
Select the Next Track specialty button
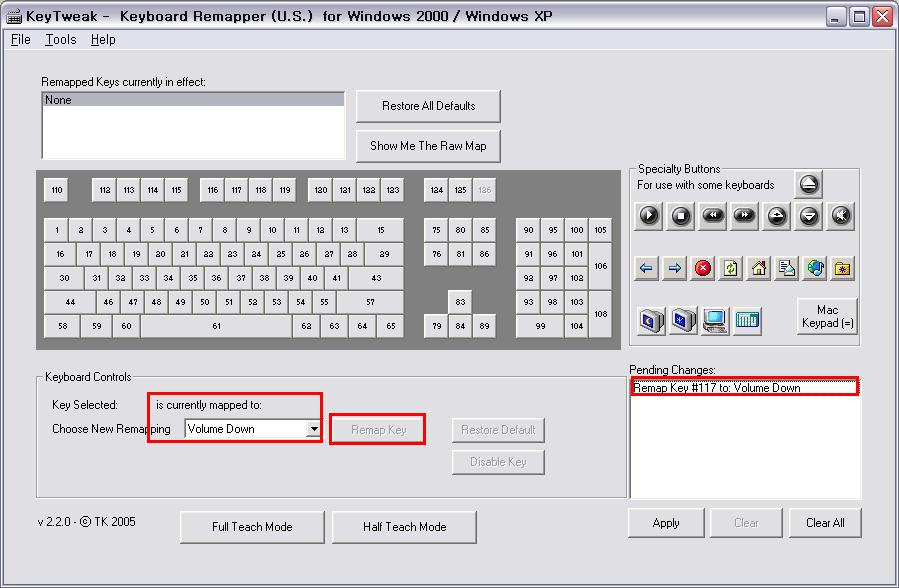(745, 216)
